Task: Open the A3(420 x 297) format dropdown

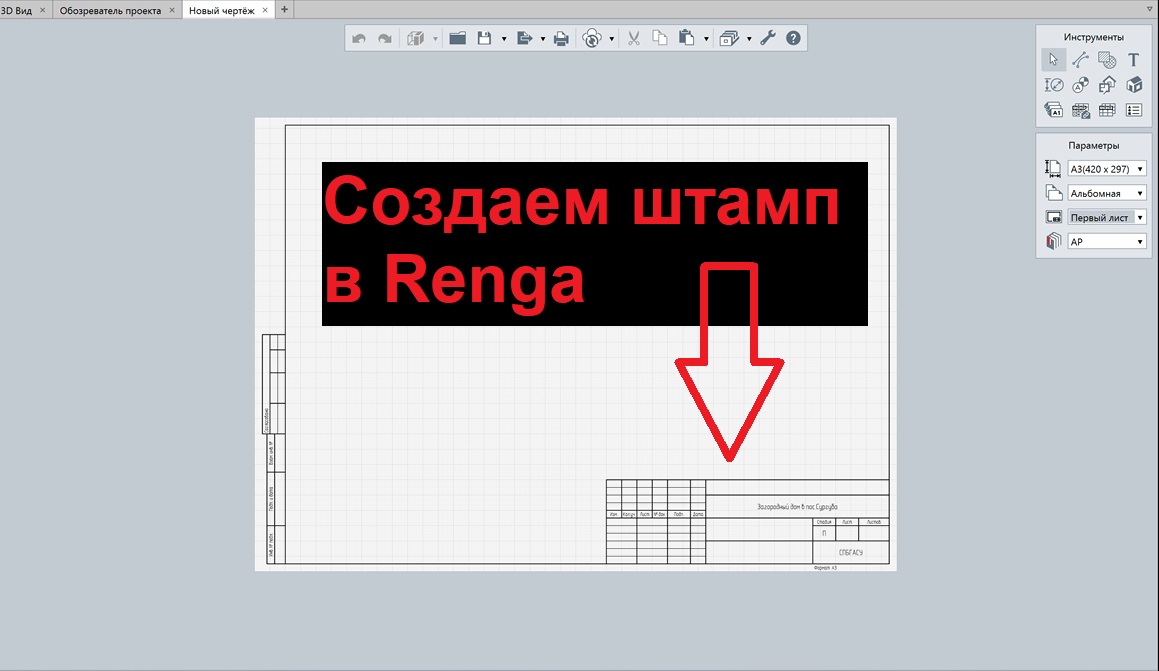Action: (x=1107, y=168)
